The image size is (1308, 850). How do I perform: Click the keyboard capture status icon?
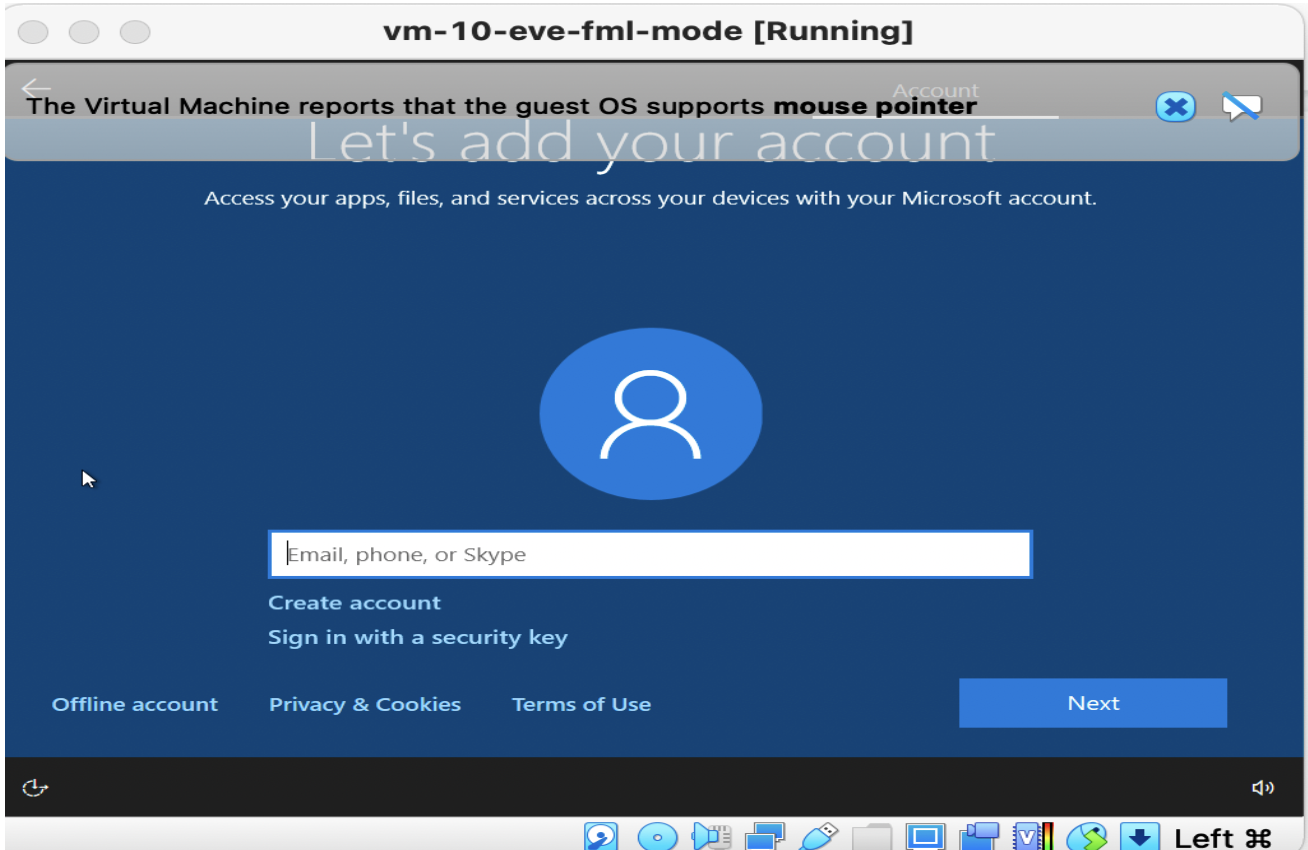pos(1140,836)
